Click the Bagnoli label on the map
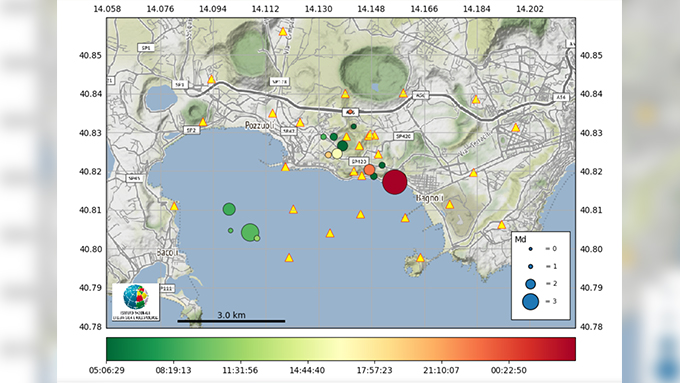Screen dimensions: 680x383 (x=430, y=198)
